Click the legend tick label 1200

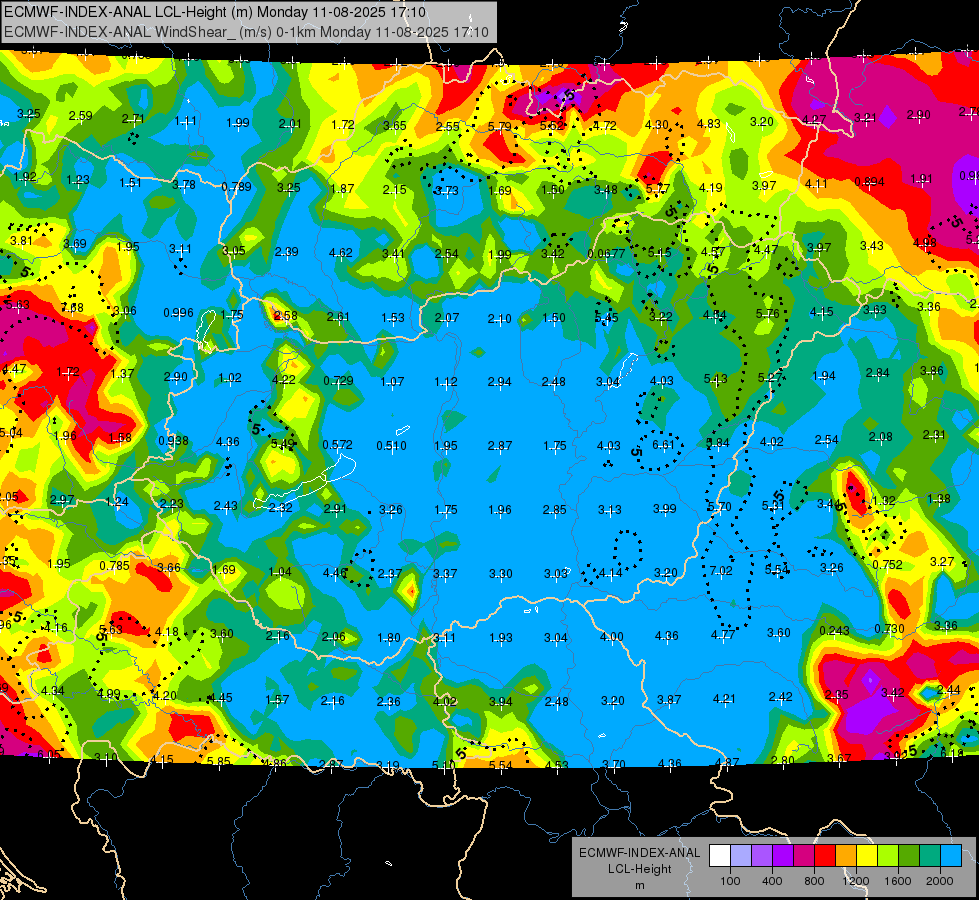(856, 881)
